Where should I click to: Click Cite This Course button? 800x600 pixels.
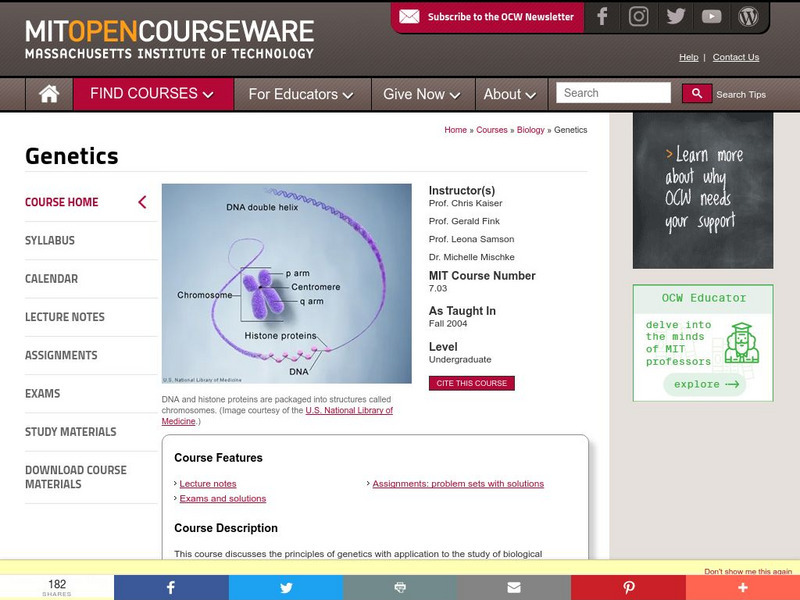point(471,383)
